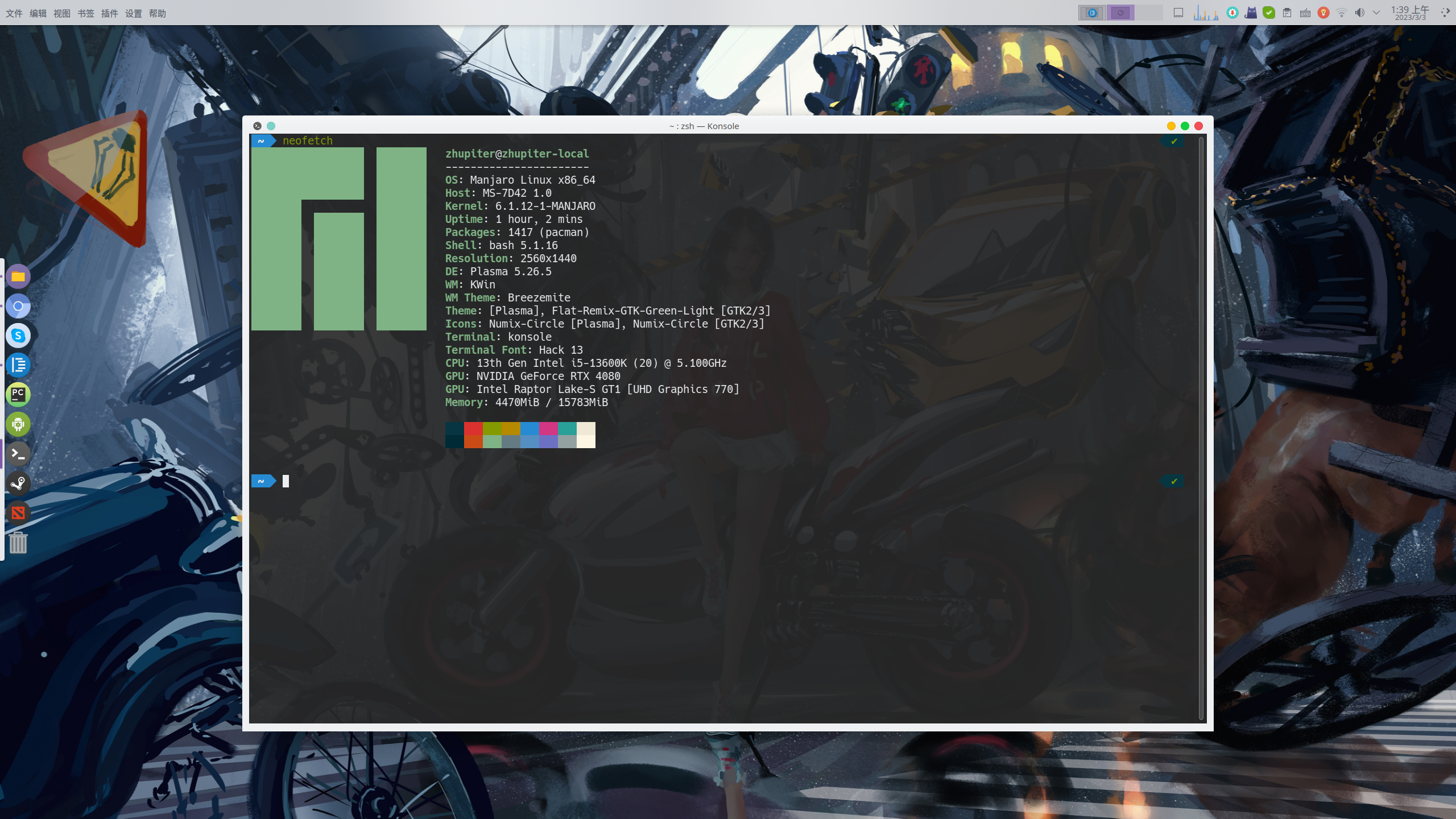The height and width of the screenshot is (819, 1456).
Task: Expand hidden tray icons with the chevron
Action: [x=1377, y=13]
